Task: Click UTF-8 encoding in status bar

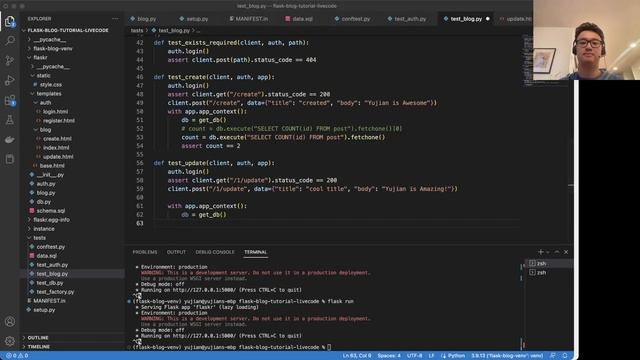Action: (x=414, y=356)
